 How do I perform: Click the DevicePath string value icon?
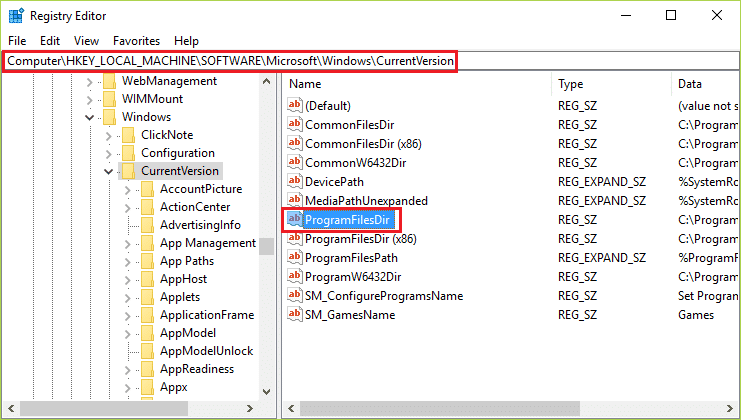[x=294, y=181]
